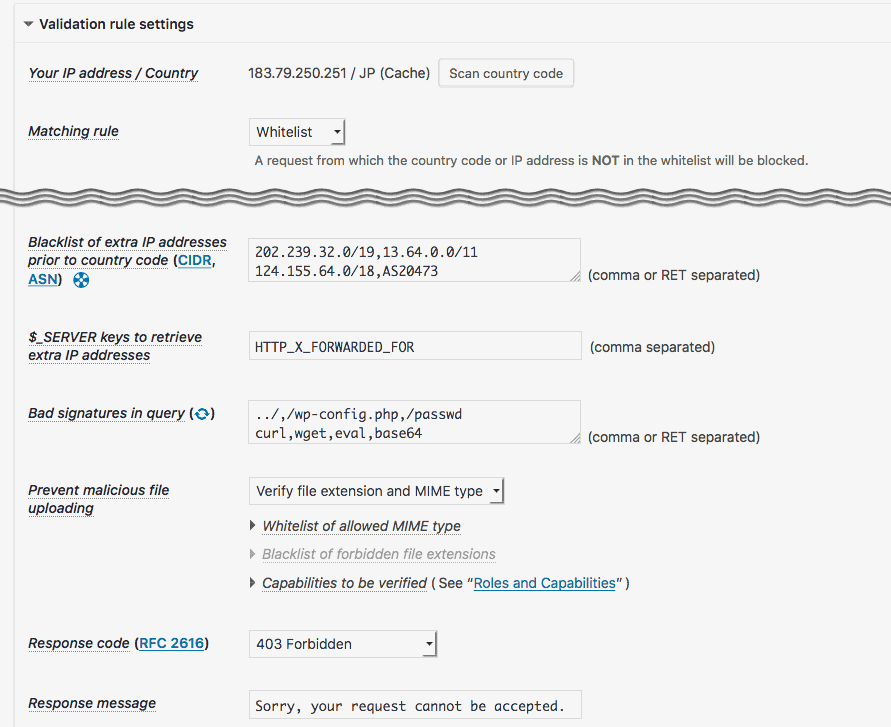891x727 pixels.
Task: Click the blacklist of extra IP addresses textarea
Action: click(414, 260)
